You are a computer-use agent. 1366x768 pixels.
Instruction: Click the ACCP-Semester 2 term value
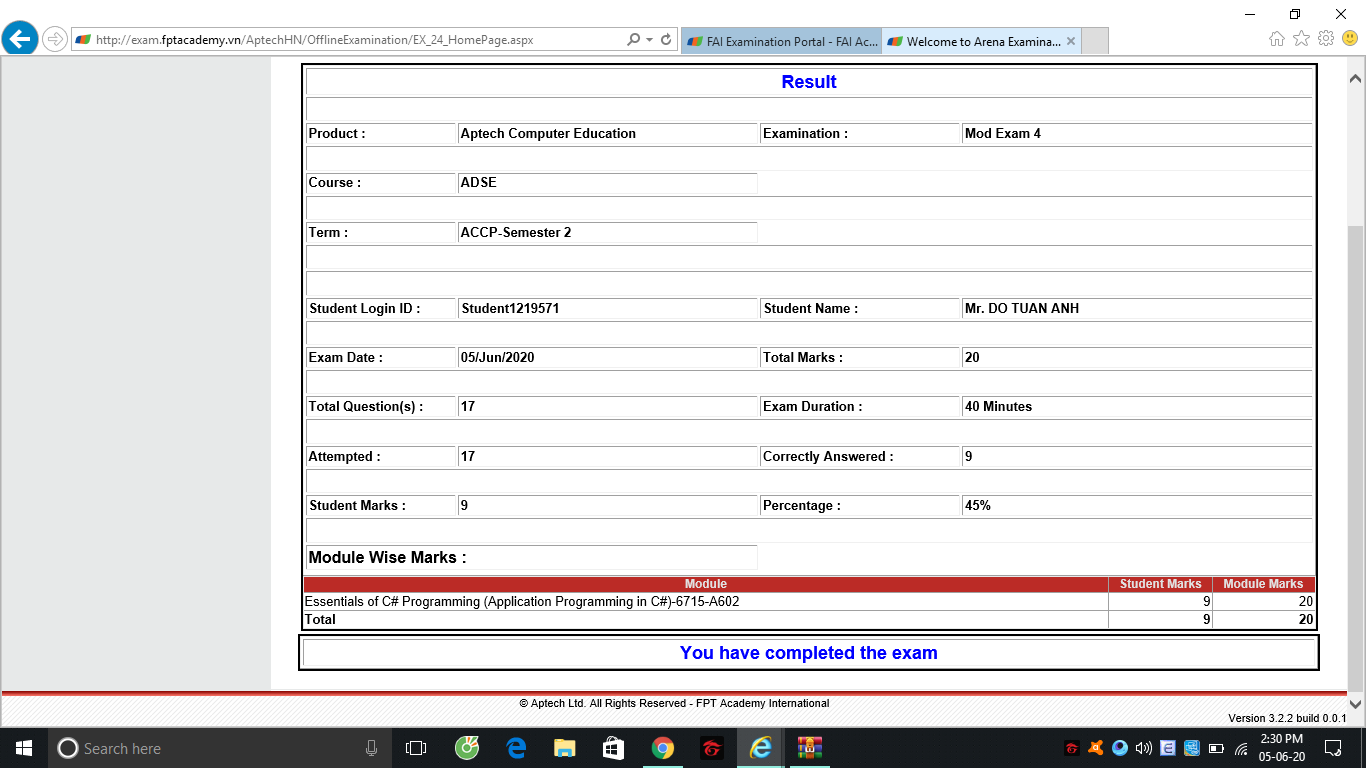pos(515,232)
